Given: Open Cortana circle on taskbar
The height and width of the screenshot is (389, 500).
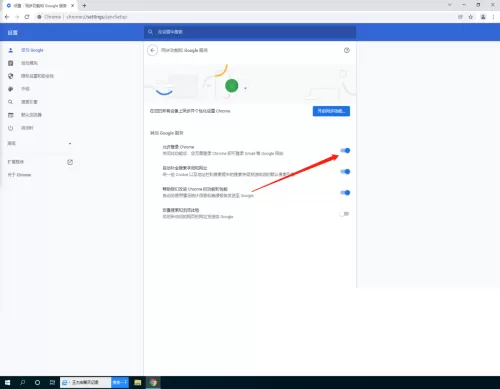Looking at the screenshot, I should point(37,382).
